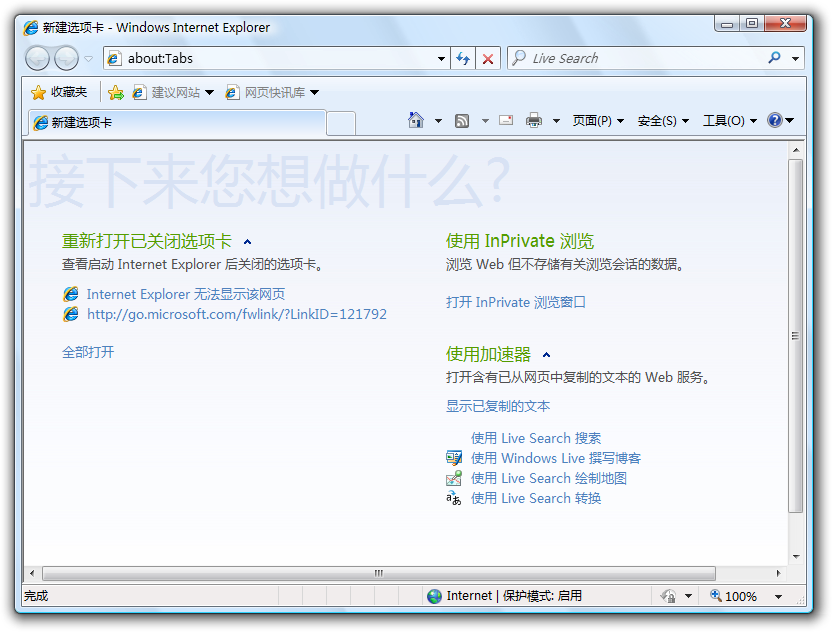This screenshot has height=632, width=832.
Task: Click the scroll down arrow
Action: click(x=796, y=557)
